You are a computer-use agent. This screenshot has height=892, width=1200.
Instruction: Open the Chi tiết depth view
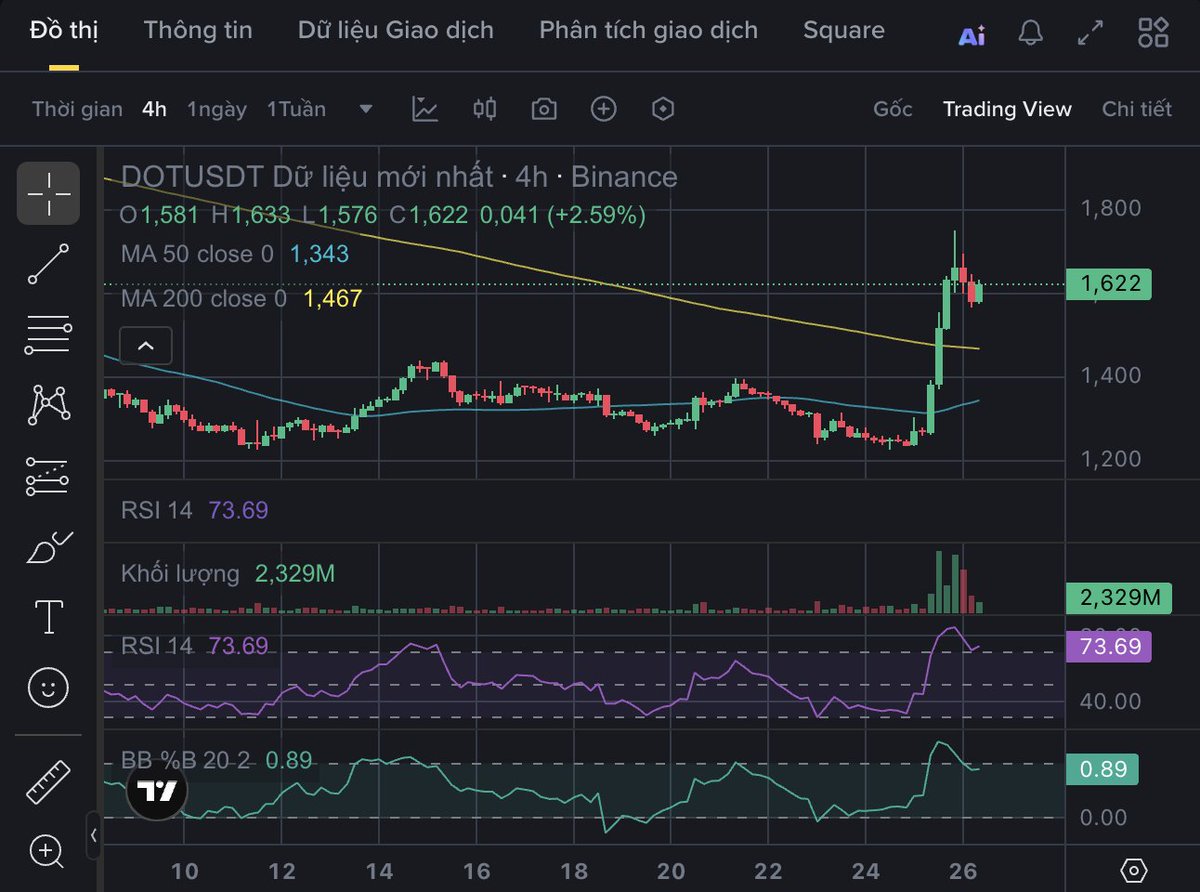click(x=1137, y=109)
